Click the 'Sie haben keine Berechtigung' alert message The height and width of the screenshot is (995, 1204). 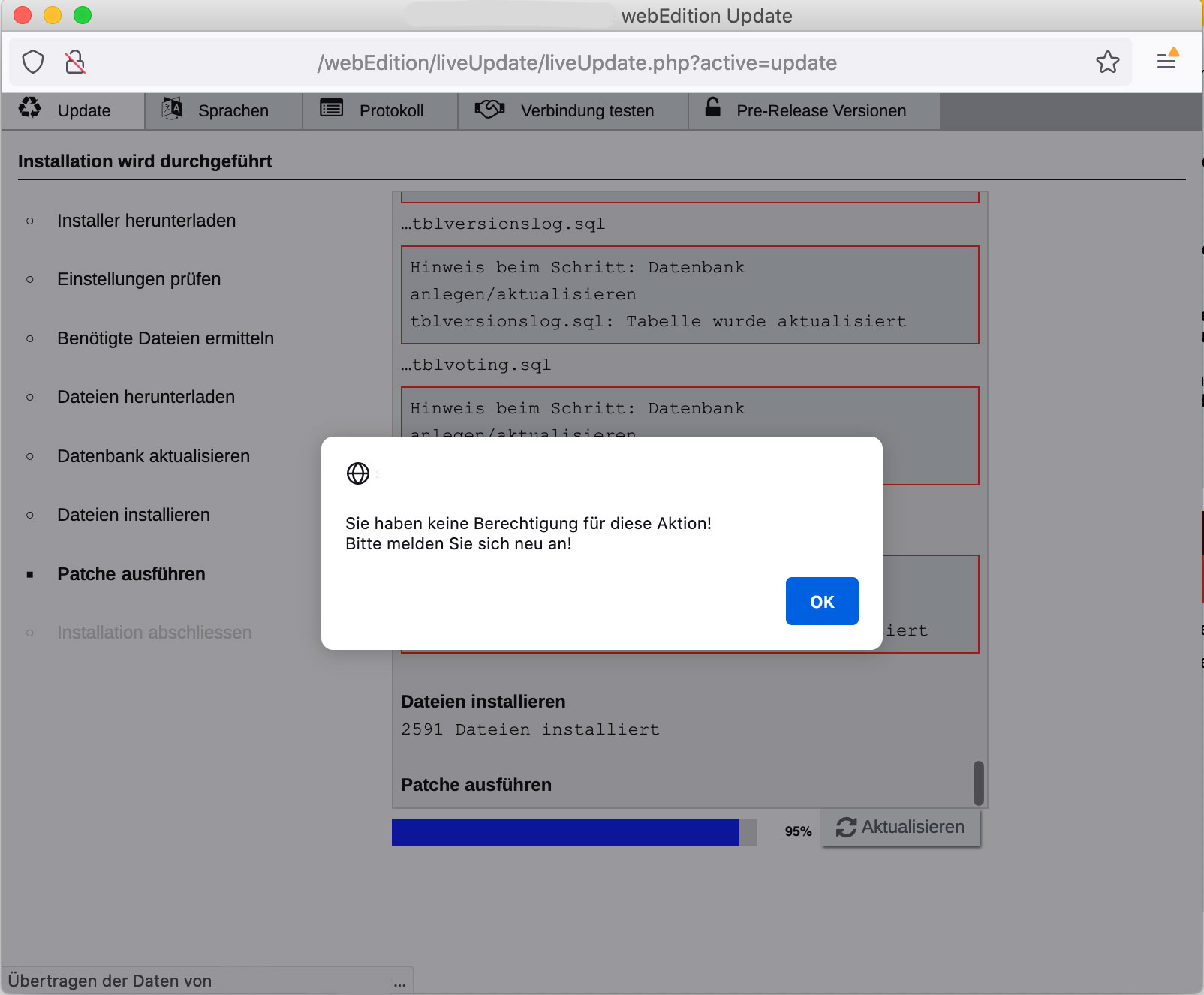tap(528, 534)
